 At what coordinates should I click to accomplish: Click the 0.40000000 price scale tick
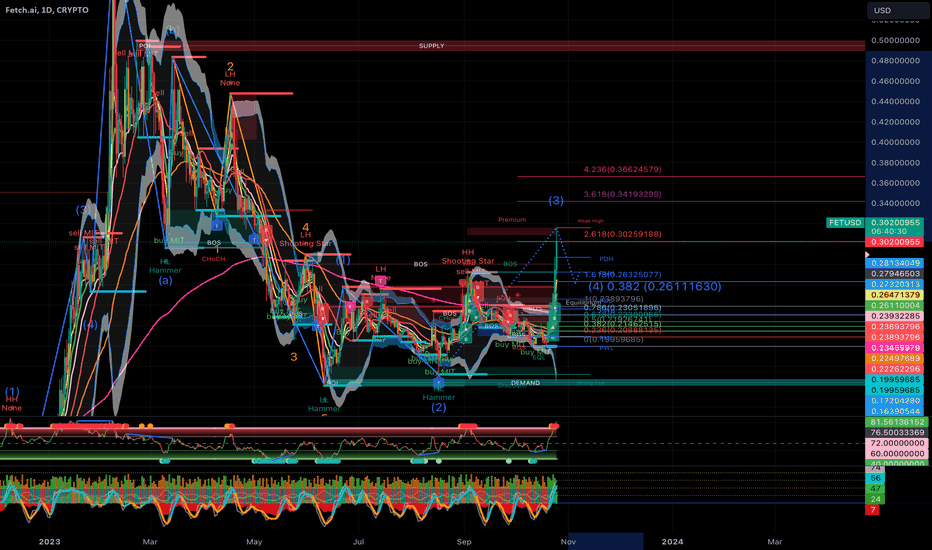pos(895,142)
